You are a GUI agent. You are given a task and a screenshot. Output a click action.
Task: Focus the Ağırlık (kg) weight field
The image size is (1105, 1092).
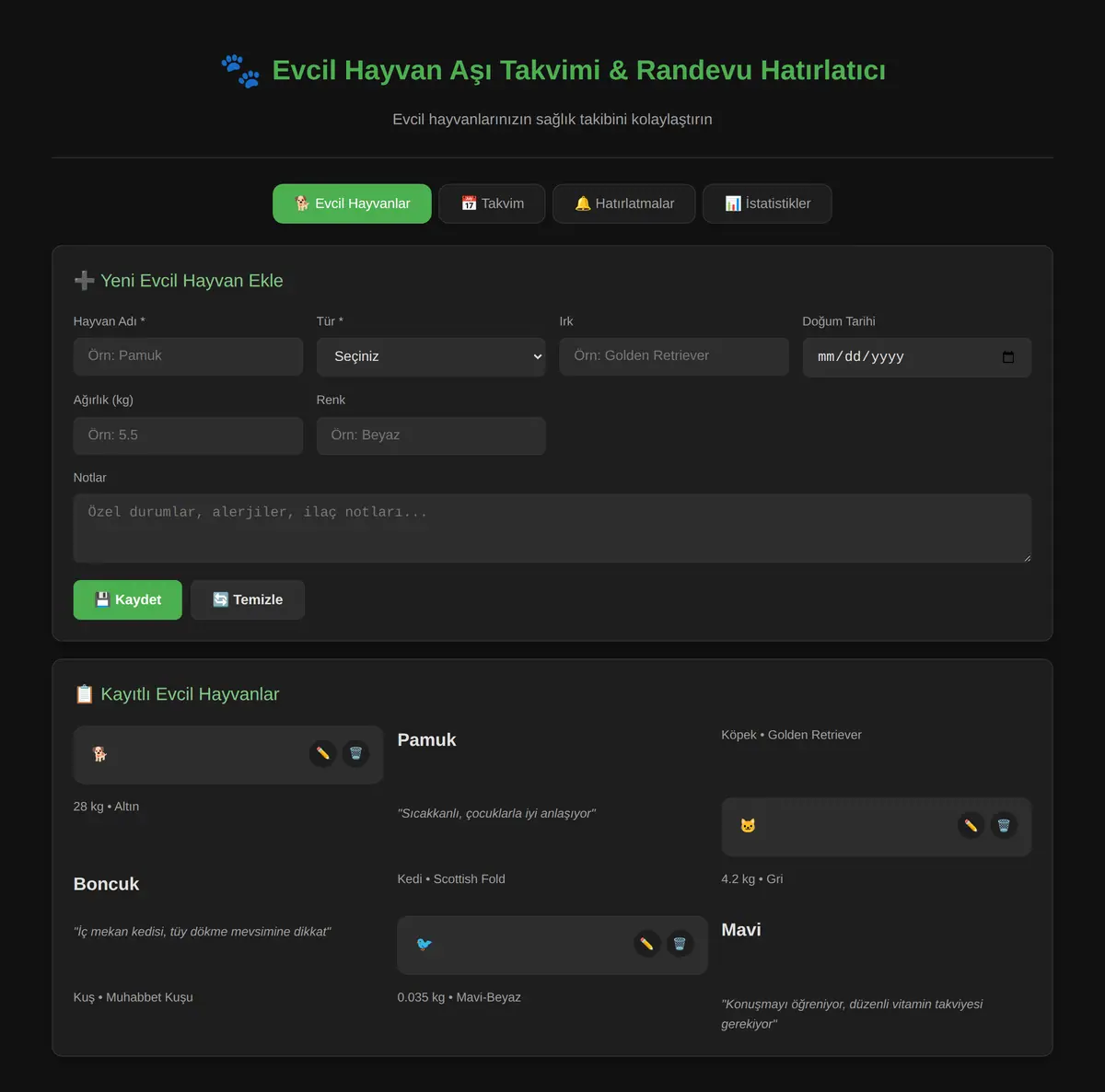tap(188, 436)
